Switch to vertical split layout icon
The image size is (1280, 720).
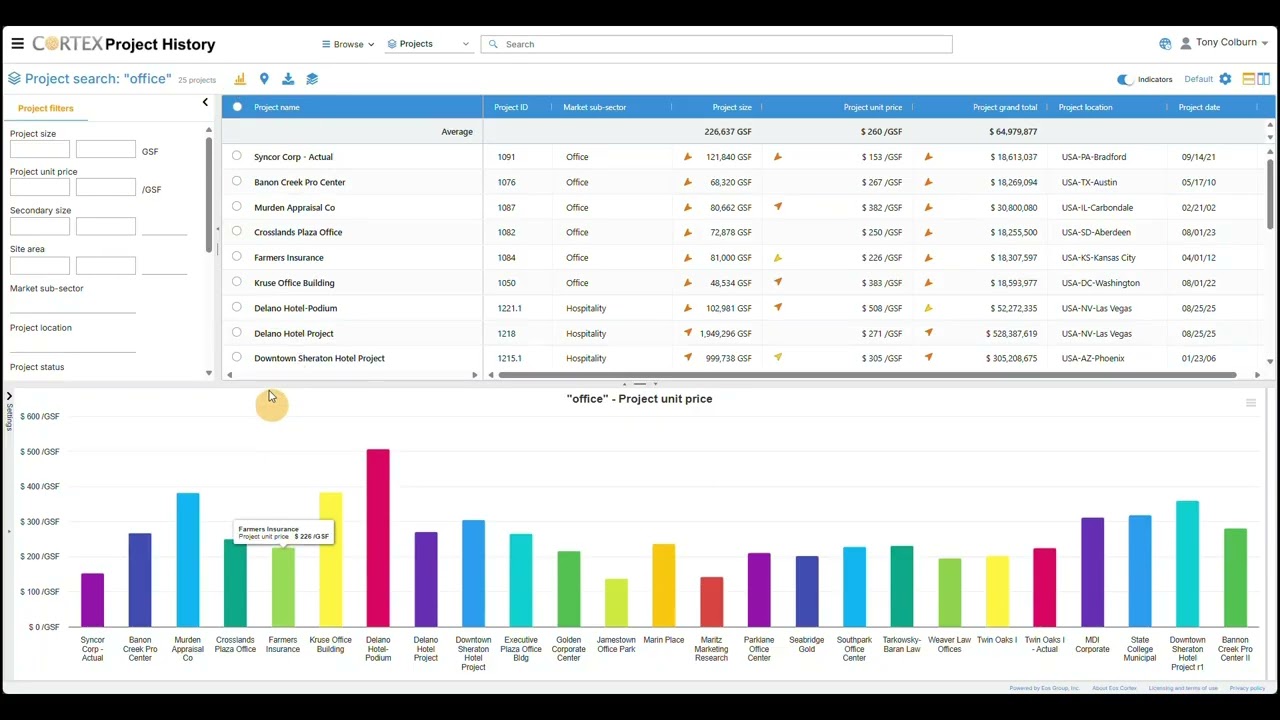1264,79
